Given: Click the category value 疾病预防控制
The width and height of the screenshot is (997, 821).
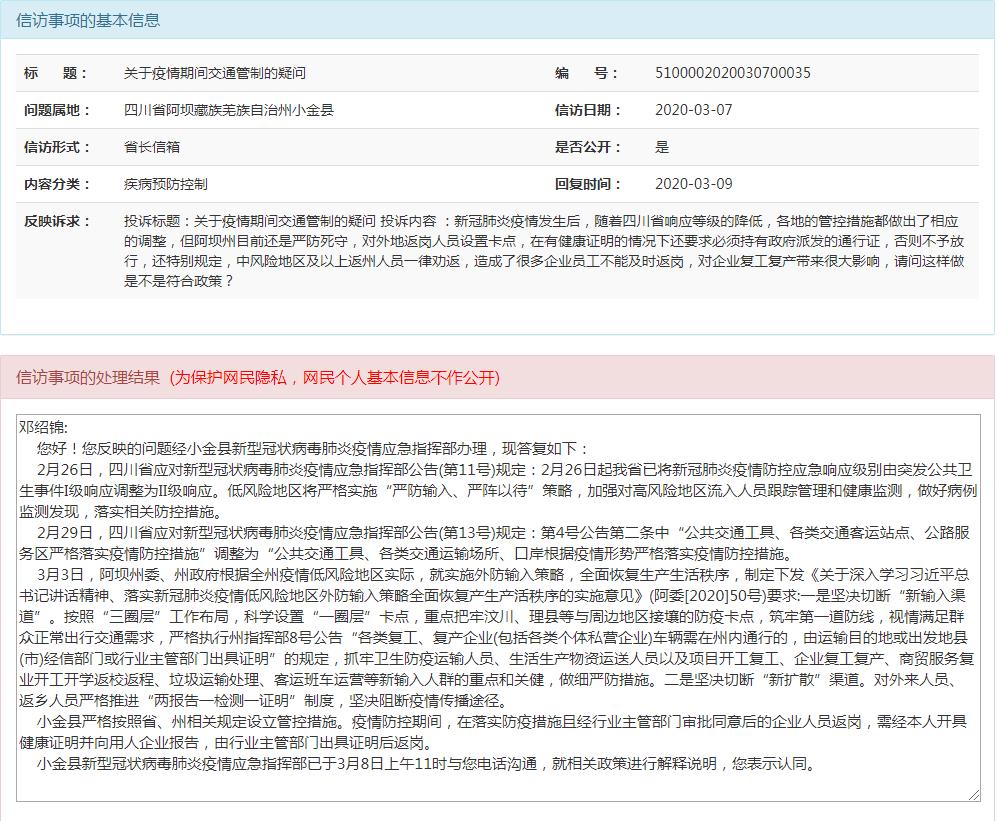Looking at the screenshot, I should [x=166, y=184].
